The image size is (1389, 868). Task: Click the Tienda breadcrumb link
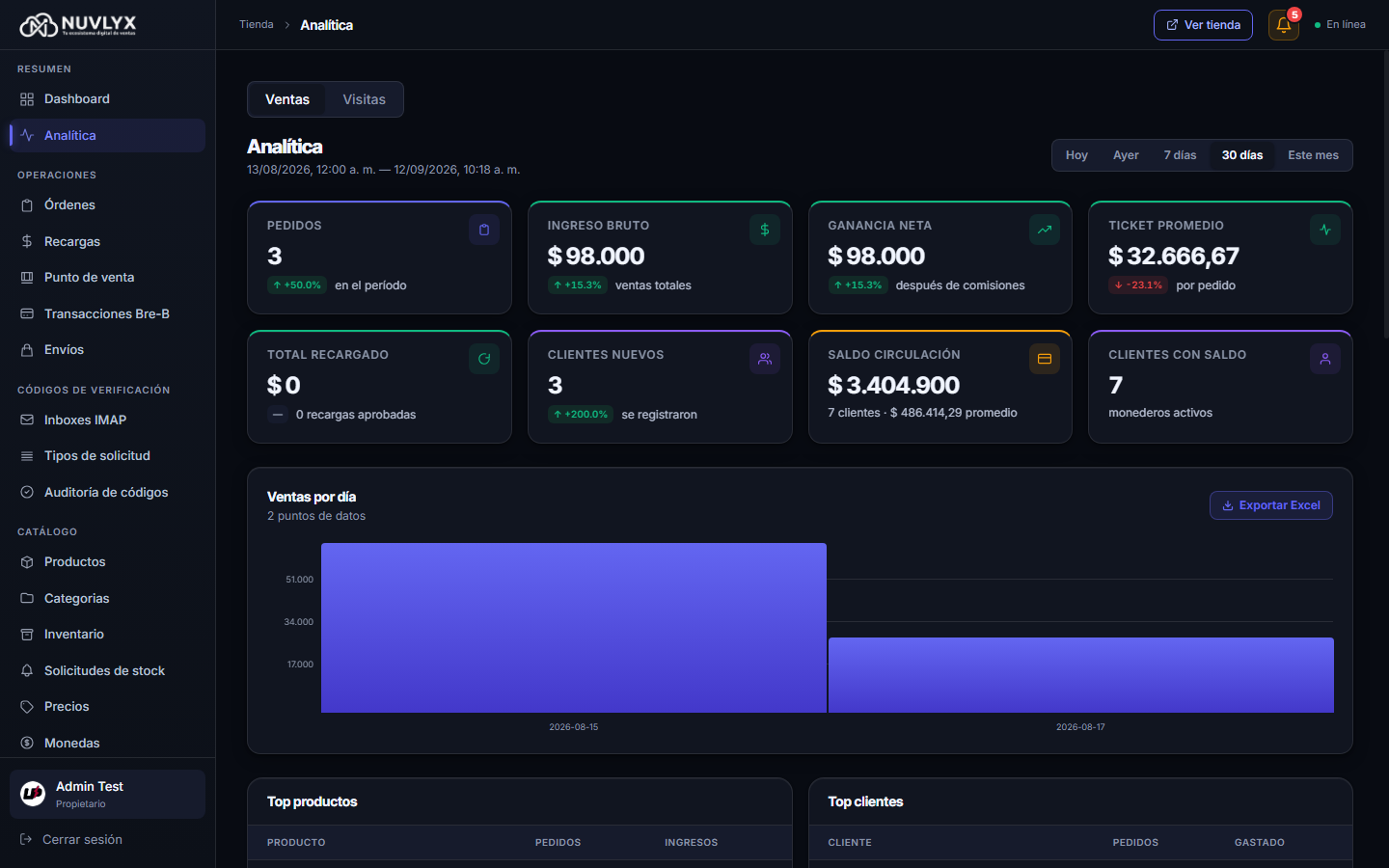pos(257,25)
